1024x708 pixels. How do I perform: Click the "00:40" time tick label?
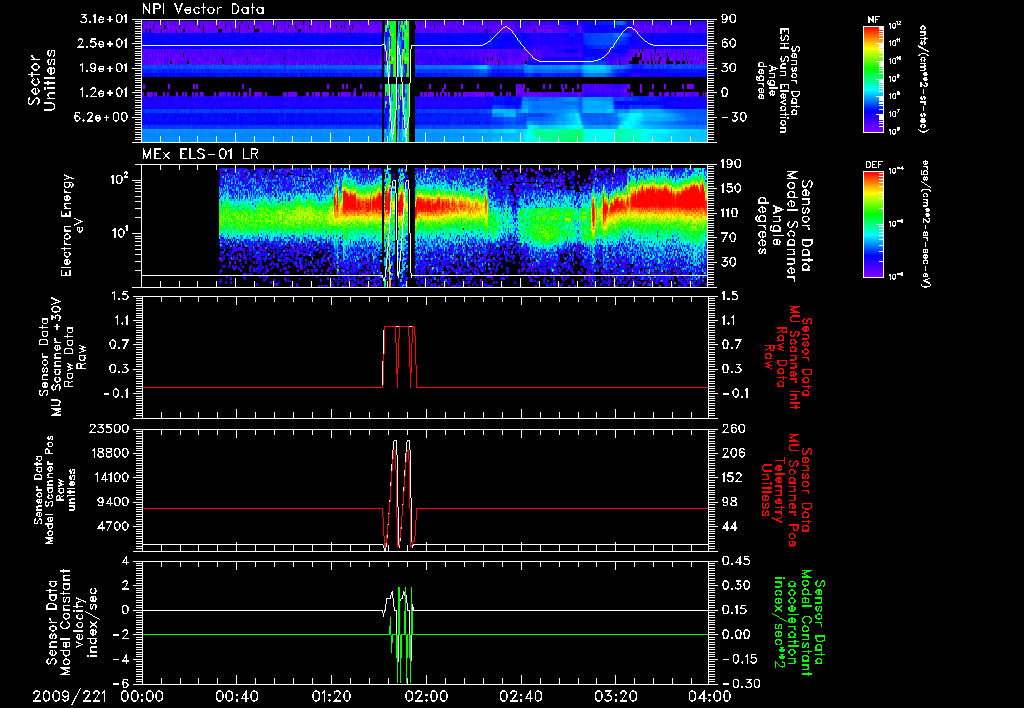pos(236,696)
